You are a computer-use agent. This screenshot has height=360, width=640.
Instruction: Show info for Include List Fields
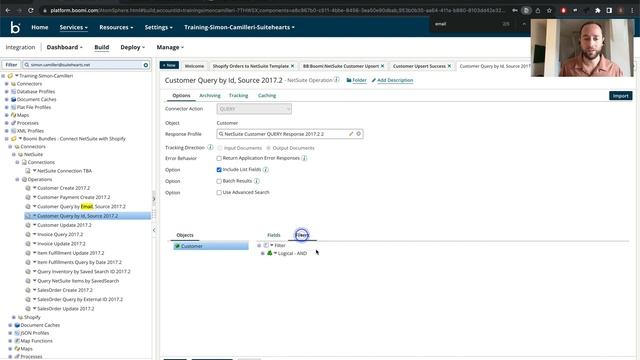tap(266, 169)
